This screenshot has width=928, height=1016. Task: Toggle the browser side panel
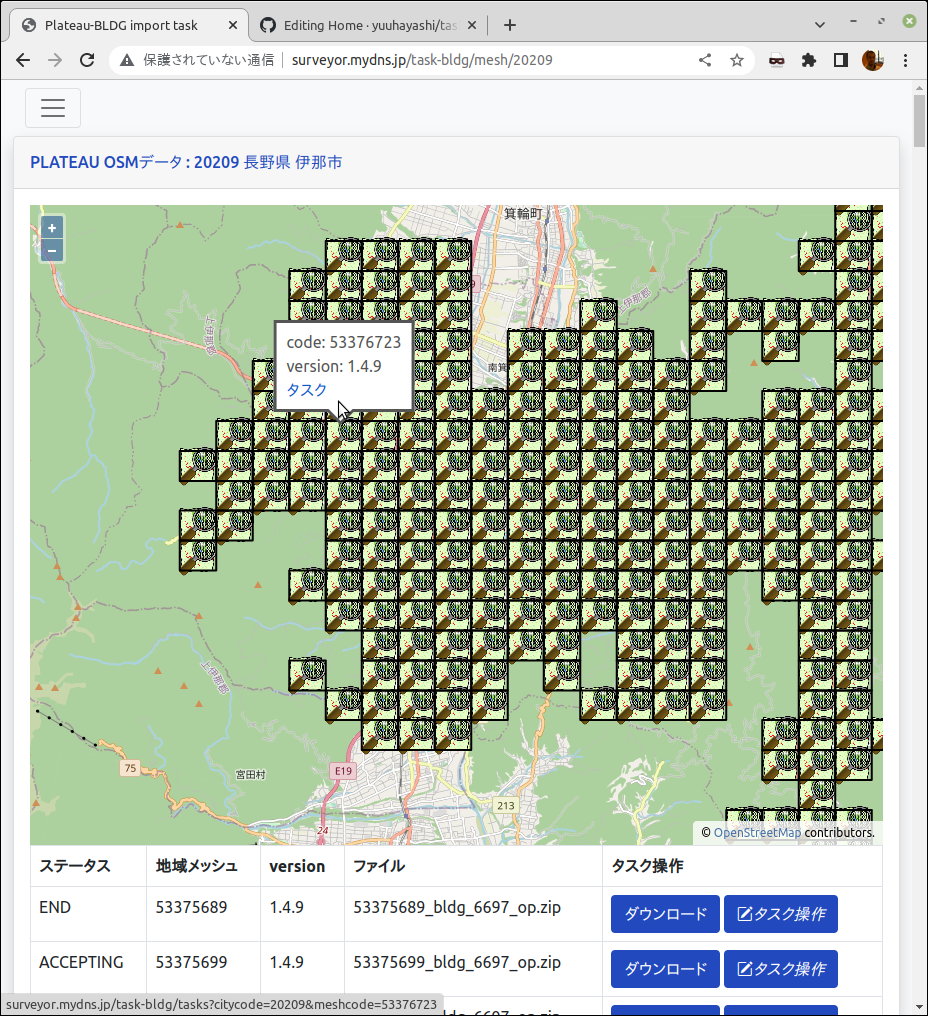pos(841,60)
